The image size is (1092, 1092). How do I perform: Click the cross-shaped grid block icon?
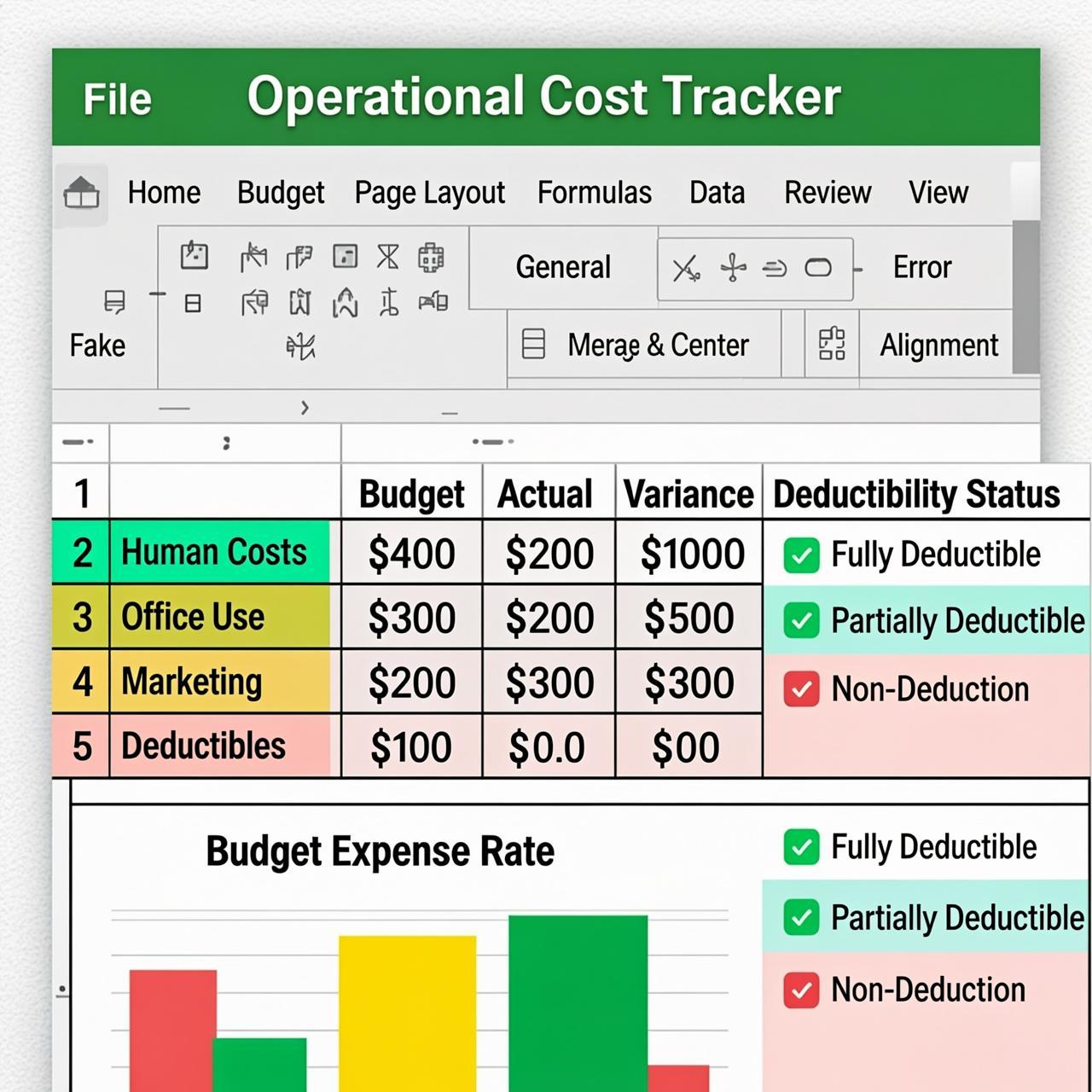pyautogui.click(x=431, y=257)
